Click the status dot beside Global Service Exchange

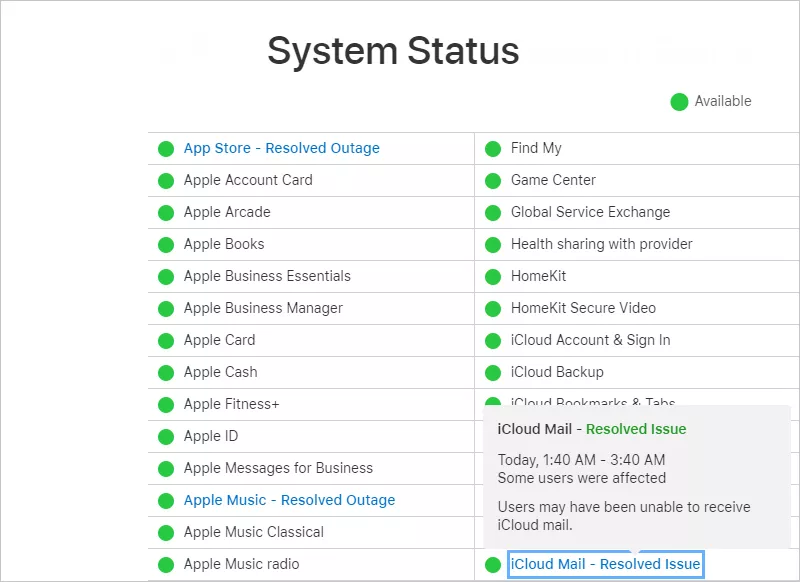pyautogui.click(x=493, y=213)
